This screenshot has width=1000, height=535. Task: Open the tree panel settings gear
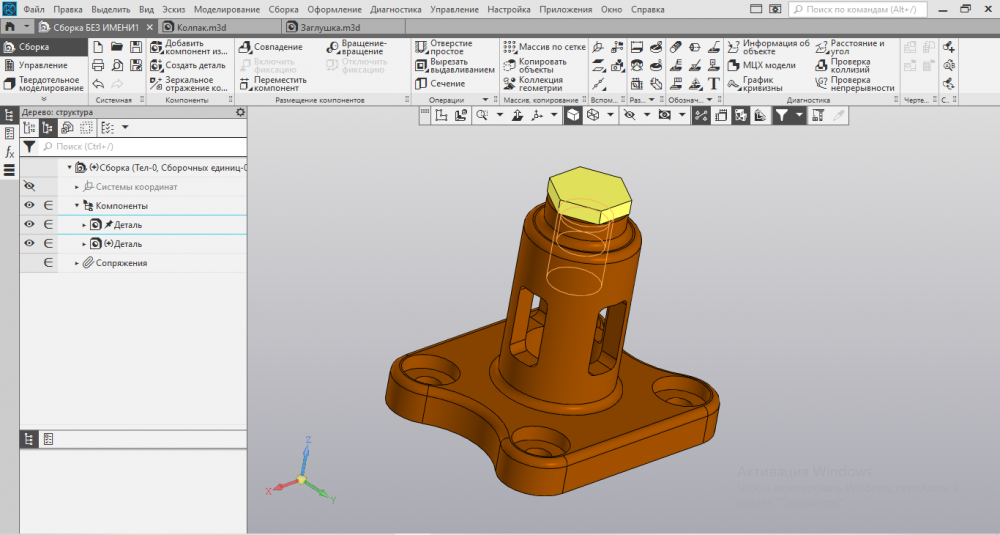tap(240, 112)
